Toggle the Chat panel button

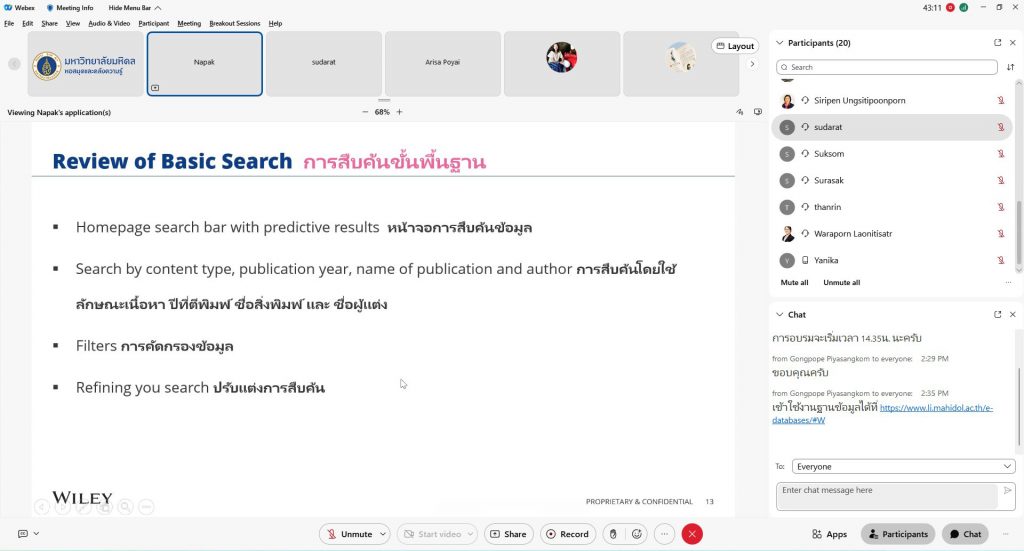tap(966, 534)
